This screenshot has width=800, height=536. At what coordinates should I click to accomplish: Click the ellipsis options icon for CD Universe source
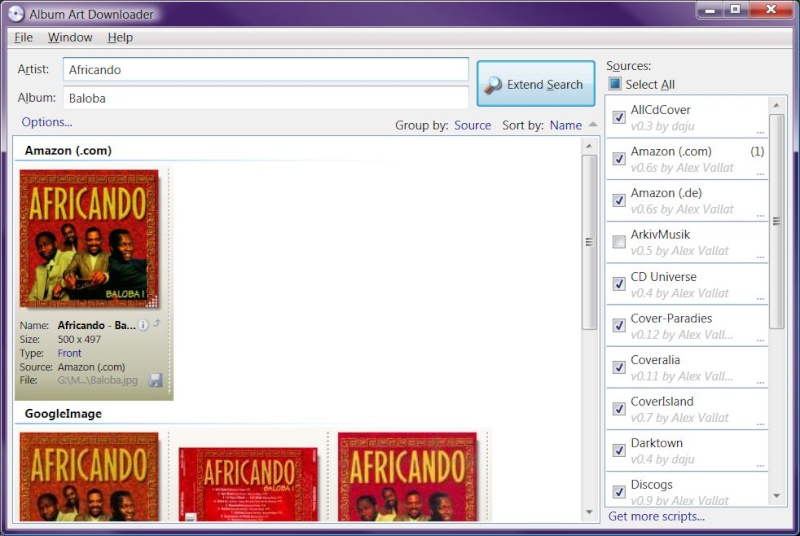point(760,299)
